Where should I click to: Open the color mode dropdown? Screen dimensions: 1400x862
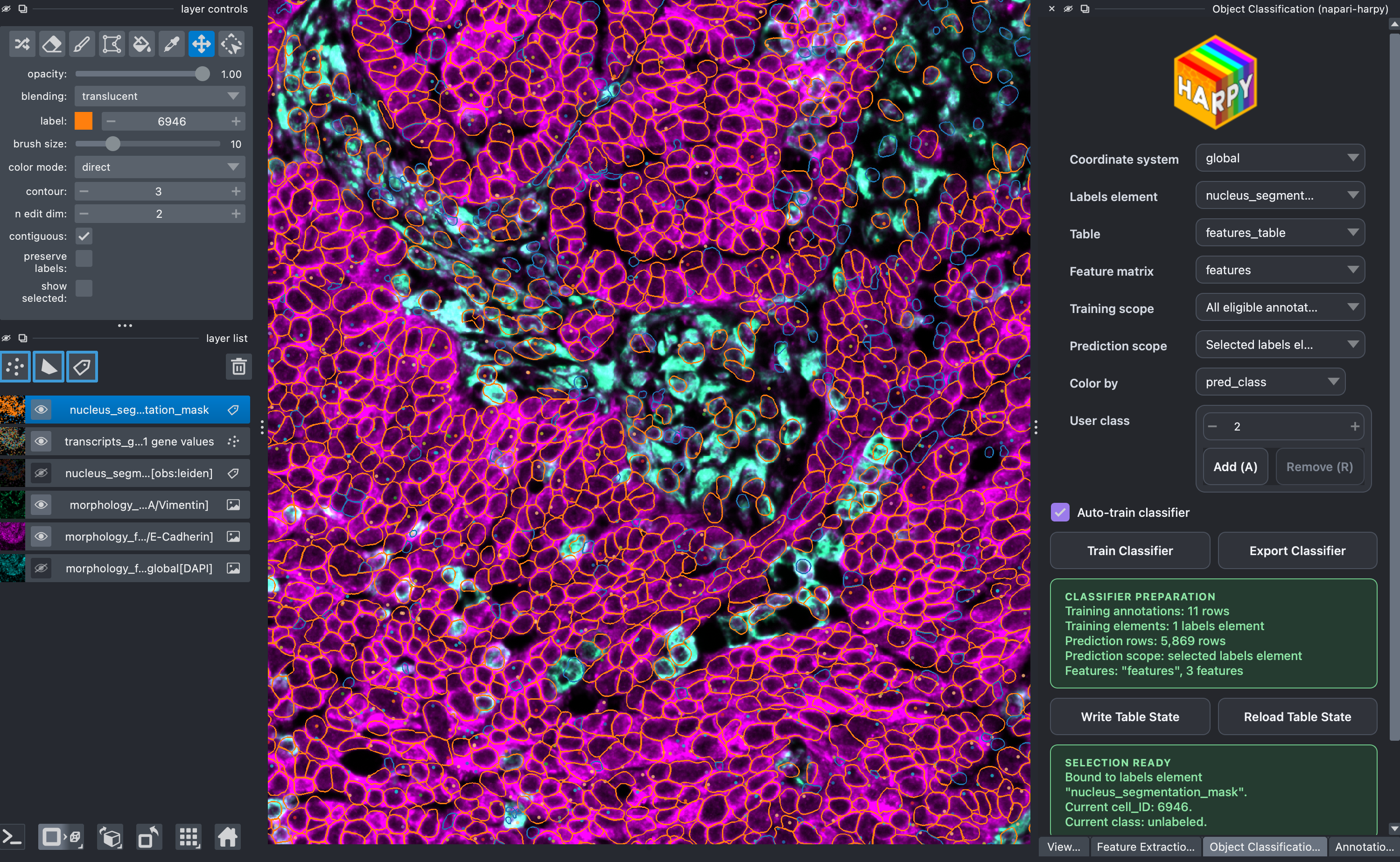[160, 167]
